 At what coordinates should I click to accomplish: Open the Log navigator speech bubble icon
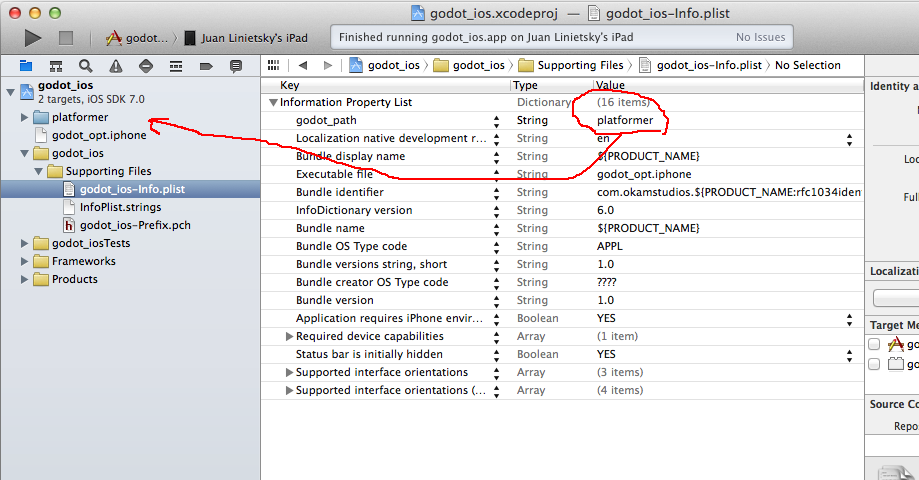tap(236, 66)
